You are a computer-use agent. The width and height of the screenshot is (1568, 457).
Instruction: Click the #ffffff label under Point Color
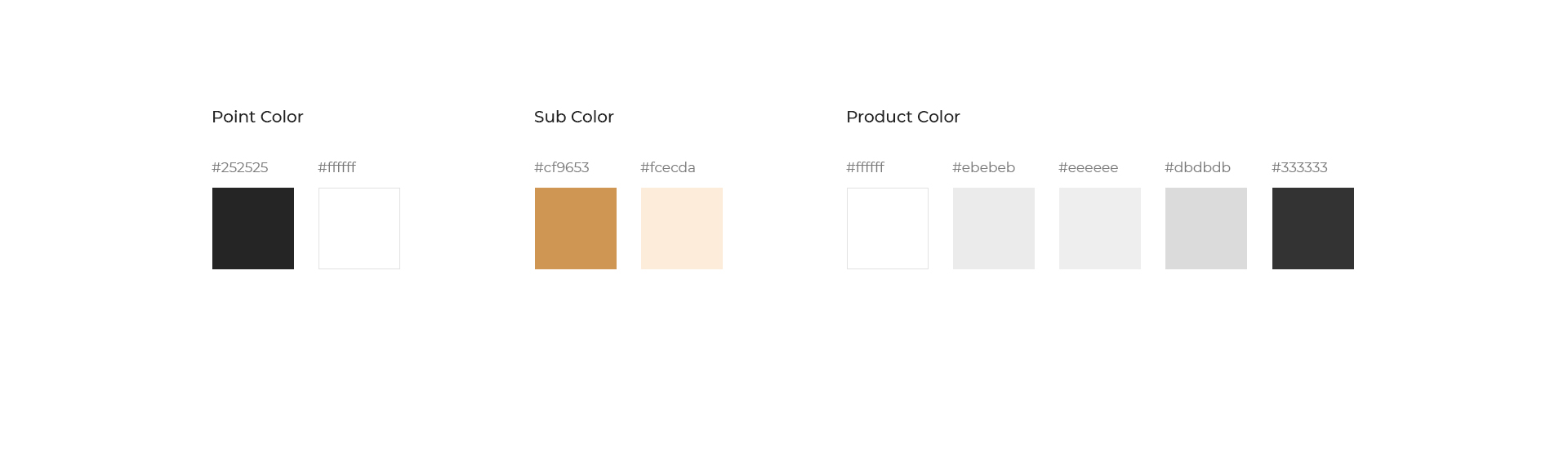(337, 167)
